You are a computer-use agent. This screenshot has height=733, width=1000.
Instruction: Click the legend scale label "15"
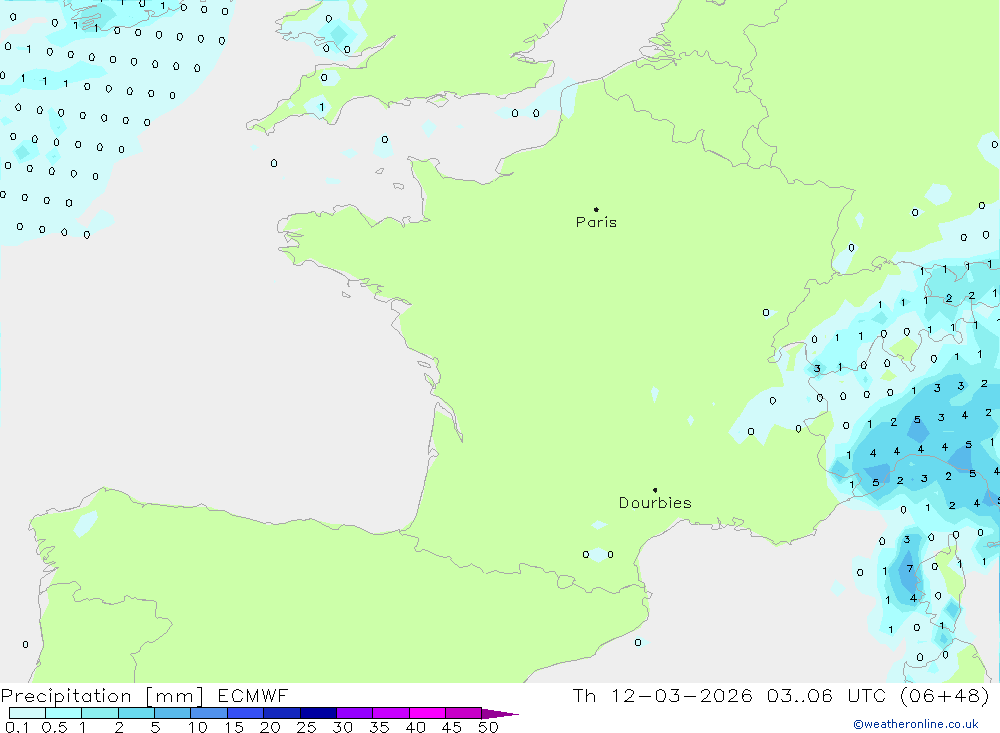tap(234, 727)
